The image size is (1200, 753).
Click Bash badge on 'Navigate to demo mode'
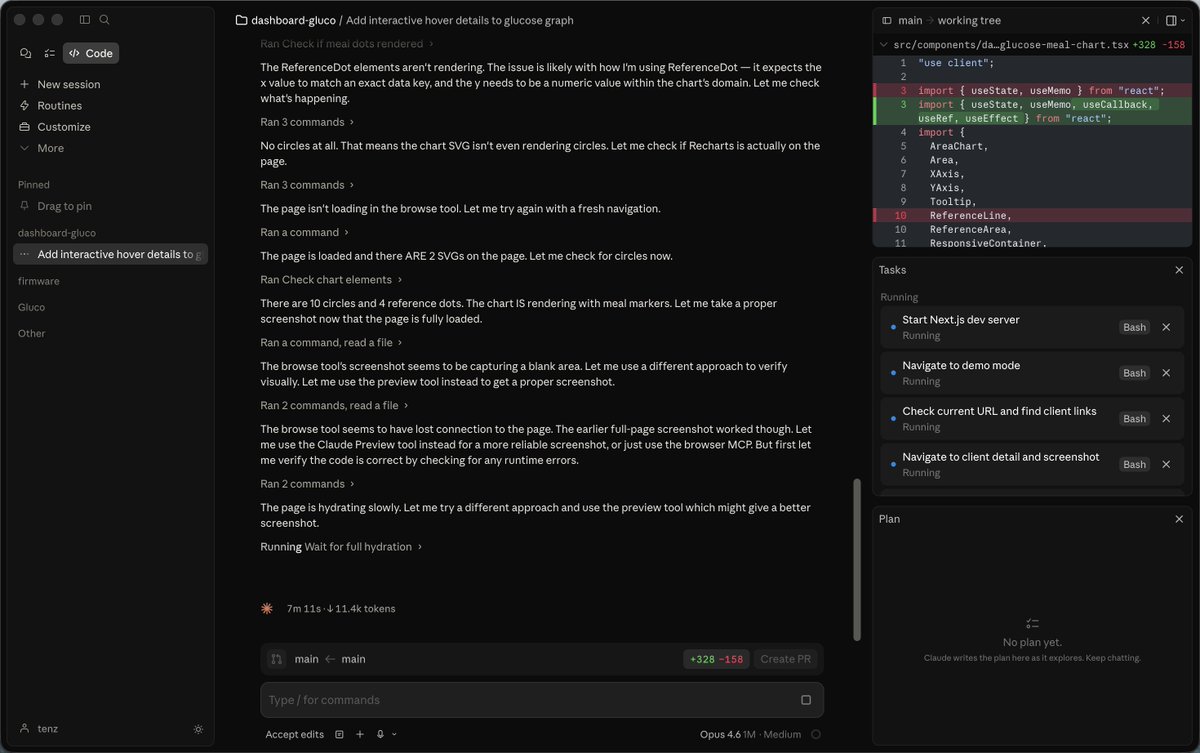point(1134,373)
